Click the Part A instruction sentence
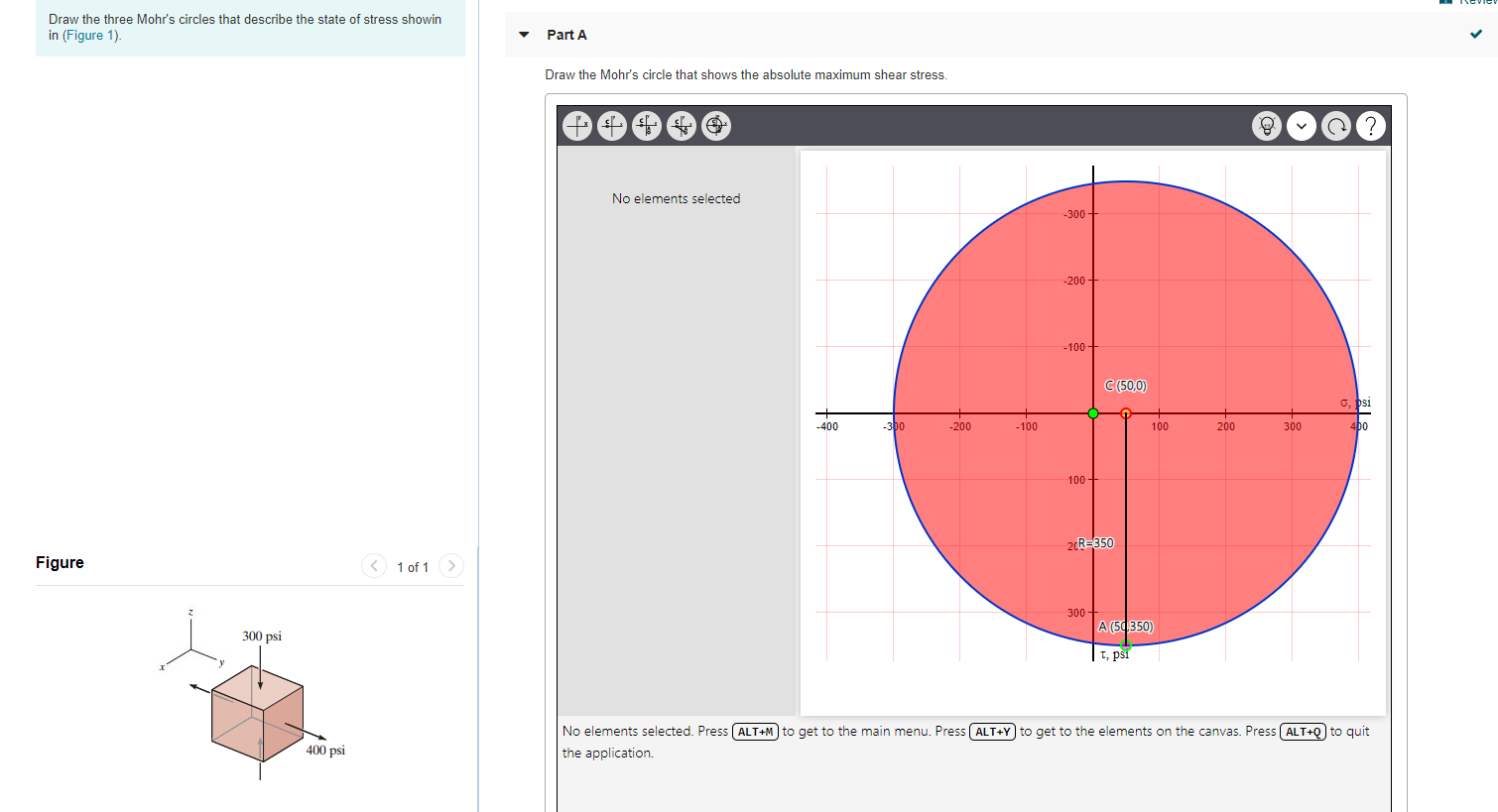Viewport: 1498px width, 812px height. (x=746, y=74)
